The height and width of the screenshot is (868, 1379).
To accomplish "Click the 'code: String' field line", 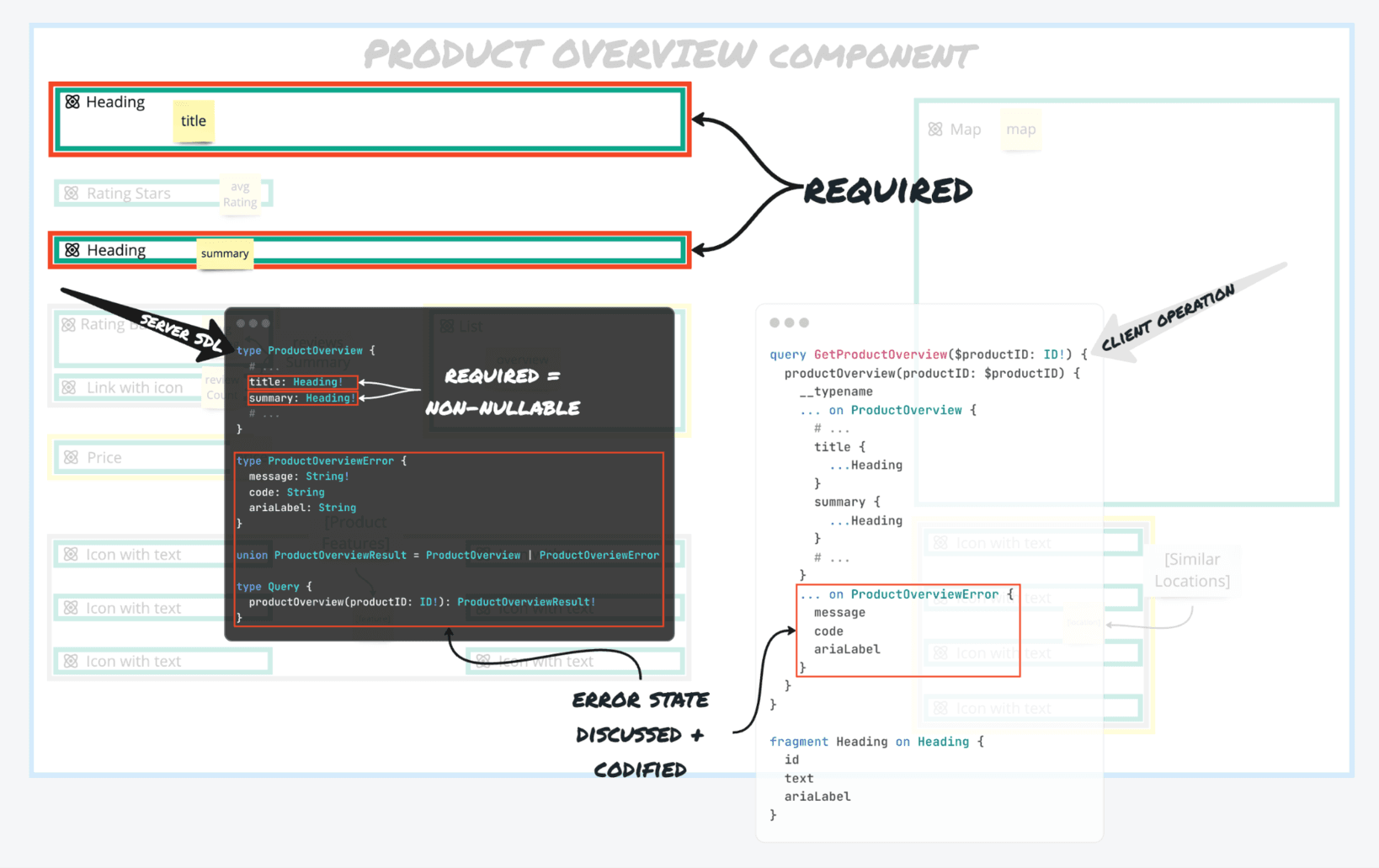I will point(286,493).
